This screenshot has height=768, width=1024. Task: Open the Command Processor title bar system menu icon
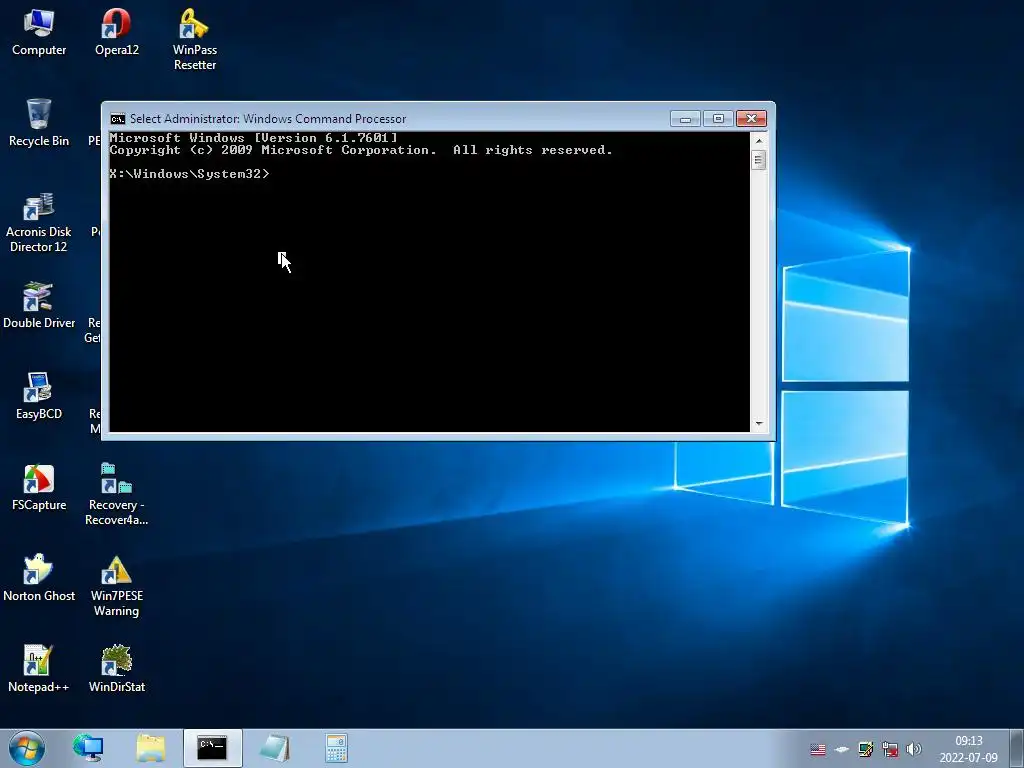pos(118,119)
